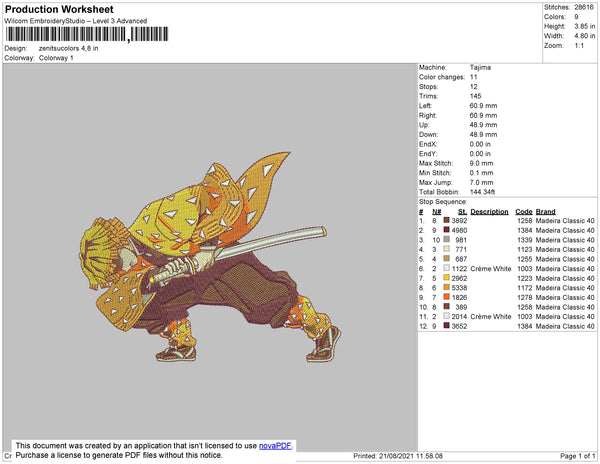Click the barcode under the title
The image size is (600, 464).
[x=87, y=34]
